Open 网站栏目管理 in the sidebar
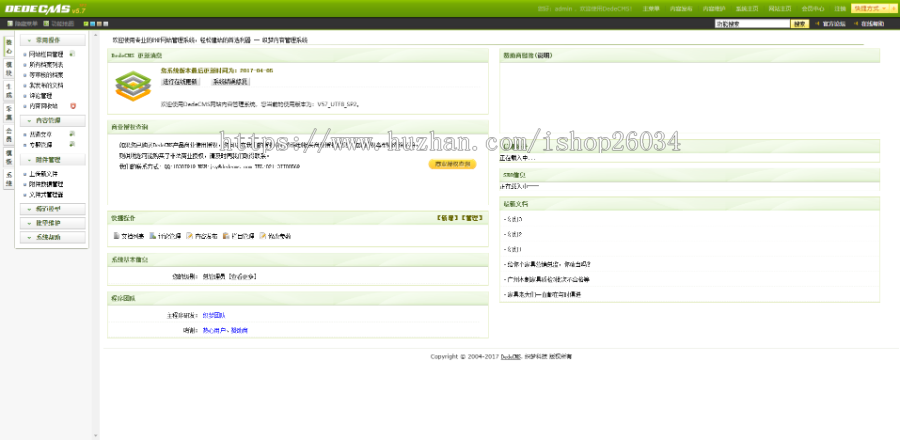The width and height of the screenshot is (900, 440). (x=46, y=54)
